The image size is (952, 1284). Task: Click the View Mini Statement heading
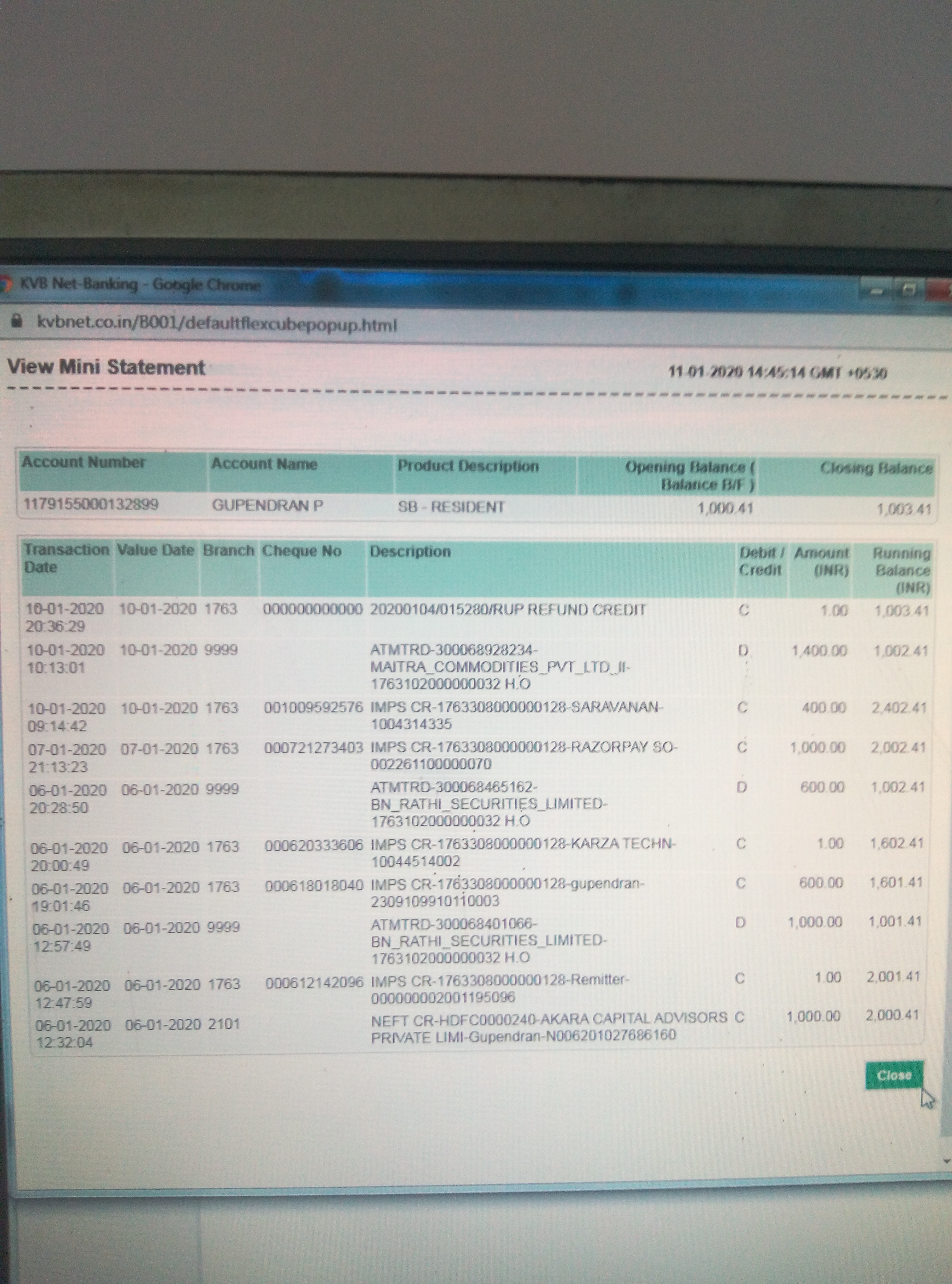tap(106, 367)
